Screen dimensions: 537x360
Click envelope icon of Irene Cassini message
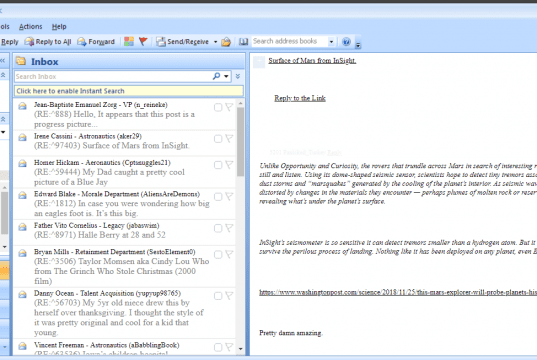pyautogui.click(x=23, y=137)
